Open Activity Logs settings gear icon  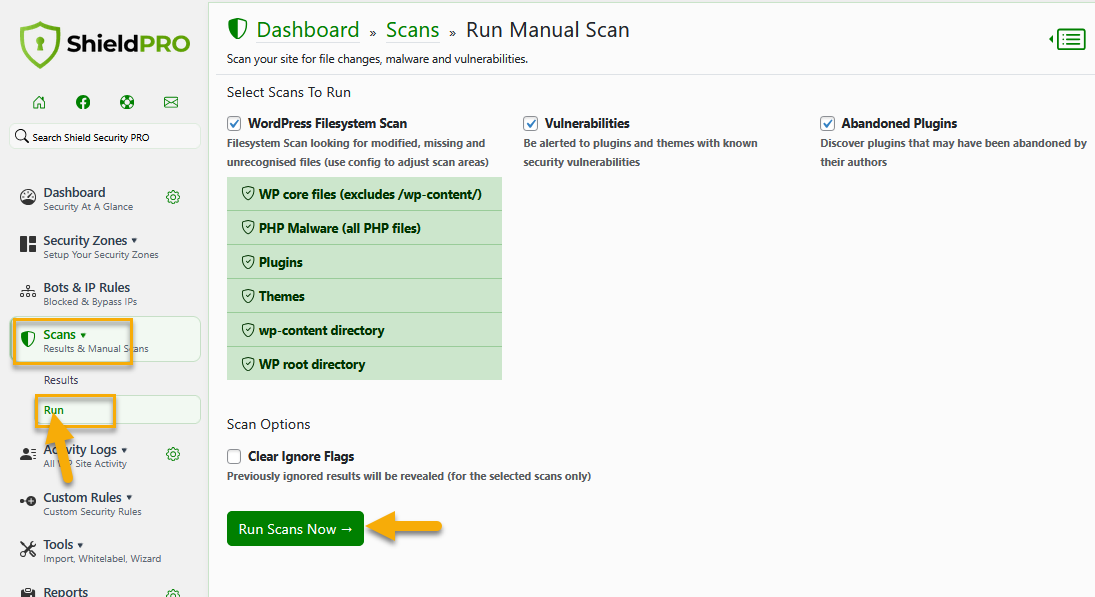pos(173,455)
